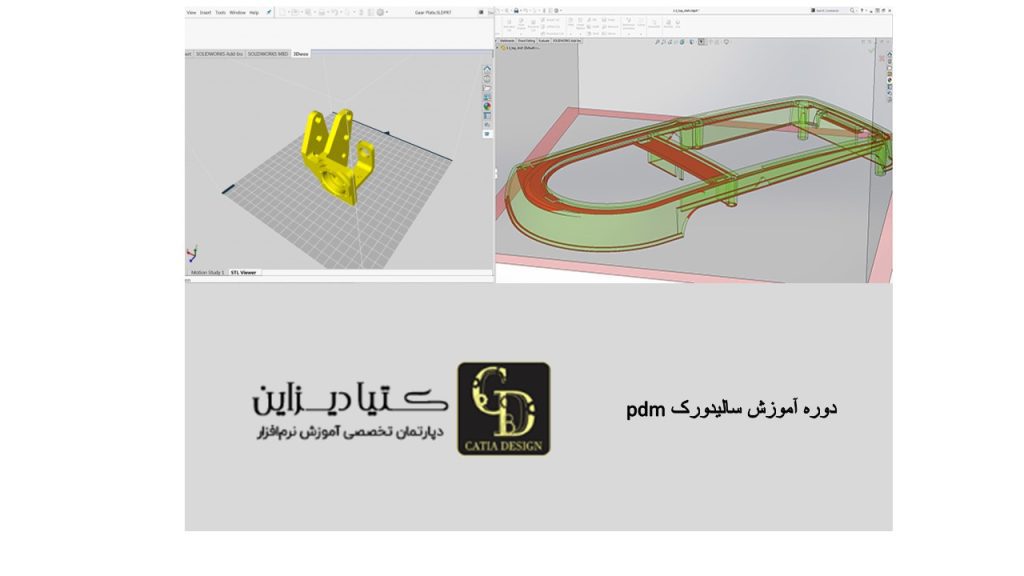Image resolution: width=1024 pixels, height=576 pixels.
Task: Switch to the STL Viewer tab
Action: (x=243, y=272)
